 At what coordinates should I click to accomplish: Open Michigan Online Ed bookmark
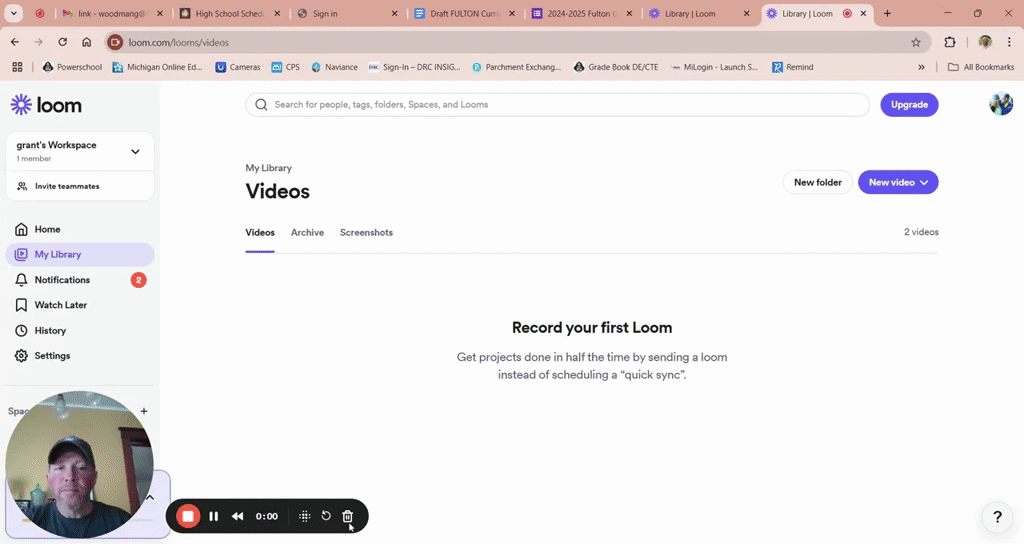point(157,67)
